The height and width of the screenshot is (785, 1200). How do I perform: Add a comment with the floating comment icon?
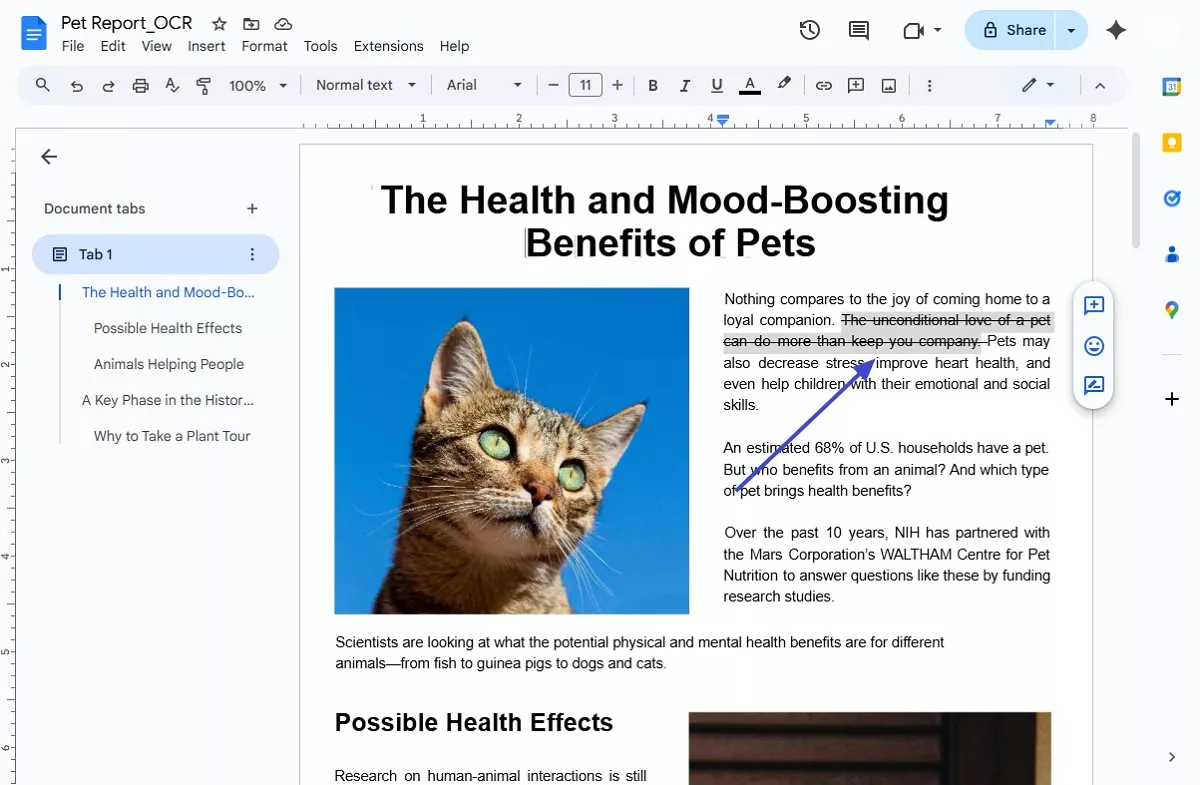pos(1093,306)
